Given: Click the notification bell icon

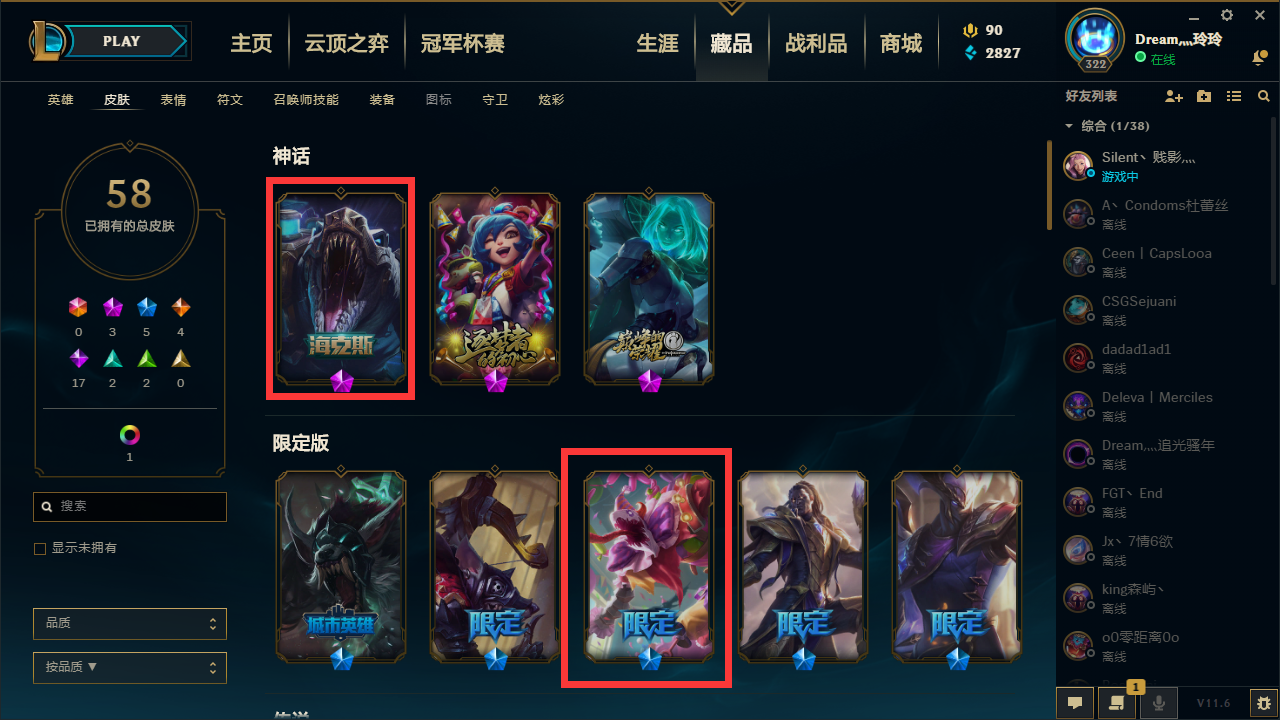Looking at the screenshot, I should [1259, 58].
